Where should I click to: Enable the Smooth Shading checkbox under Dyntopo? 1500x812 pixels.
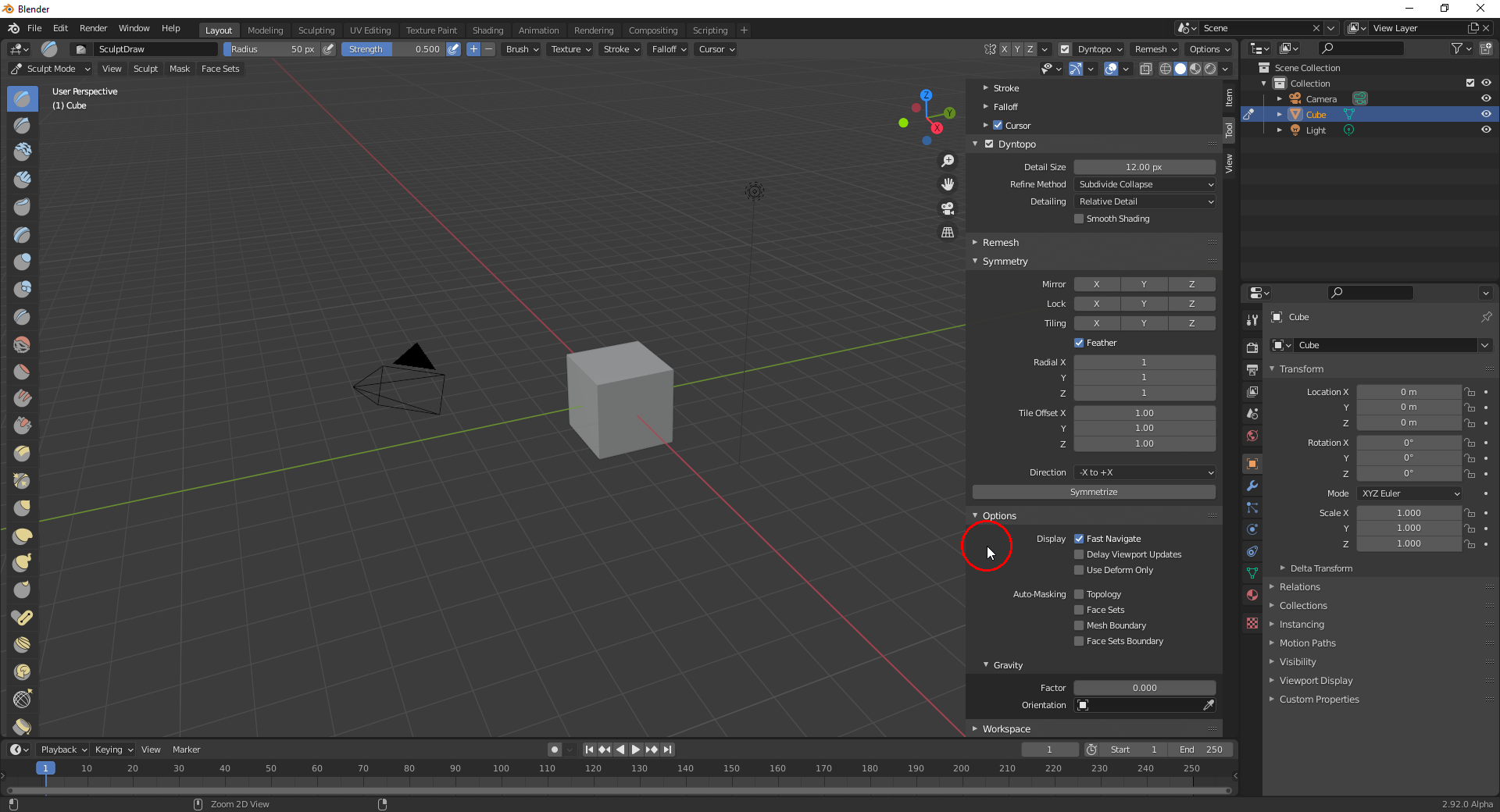click(x=1080, y=219)
